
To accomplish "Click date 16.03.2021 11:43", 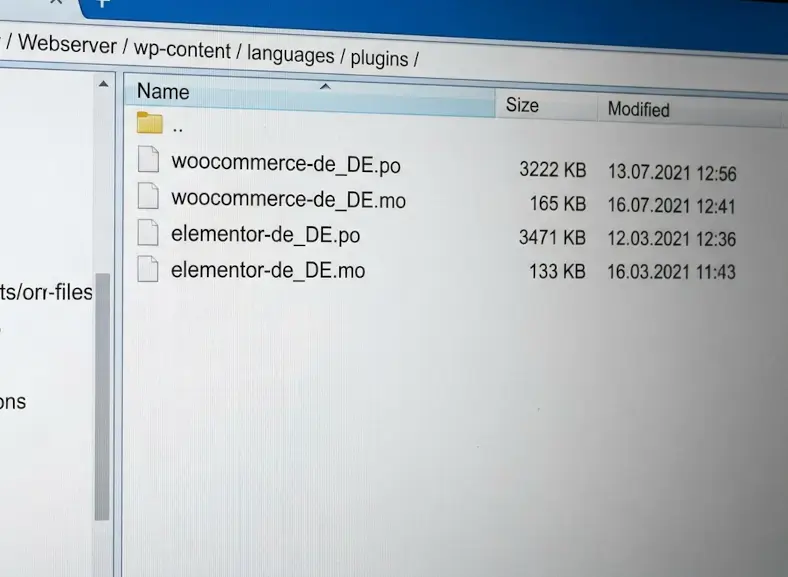I will pos(671,272).
